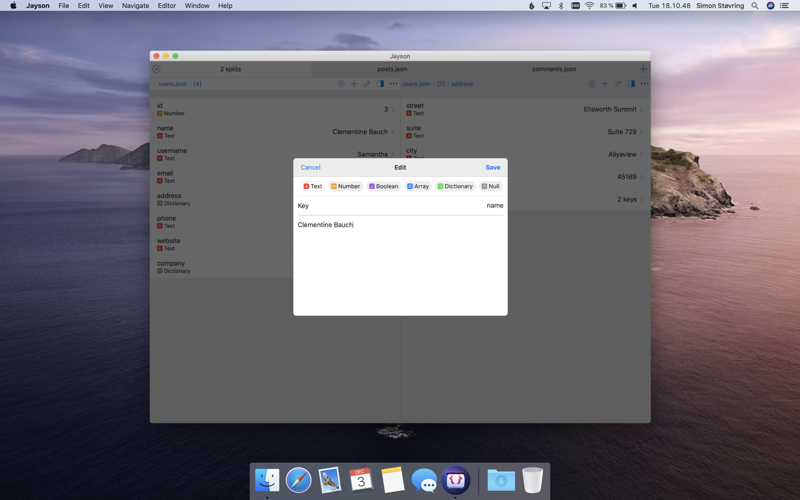This screenshot has height=500, width=800.
Task: Click the Spotlight search icon
Action: pos(755,6)
